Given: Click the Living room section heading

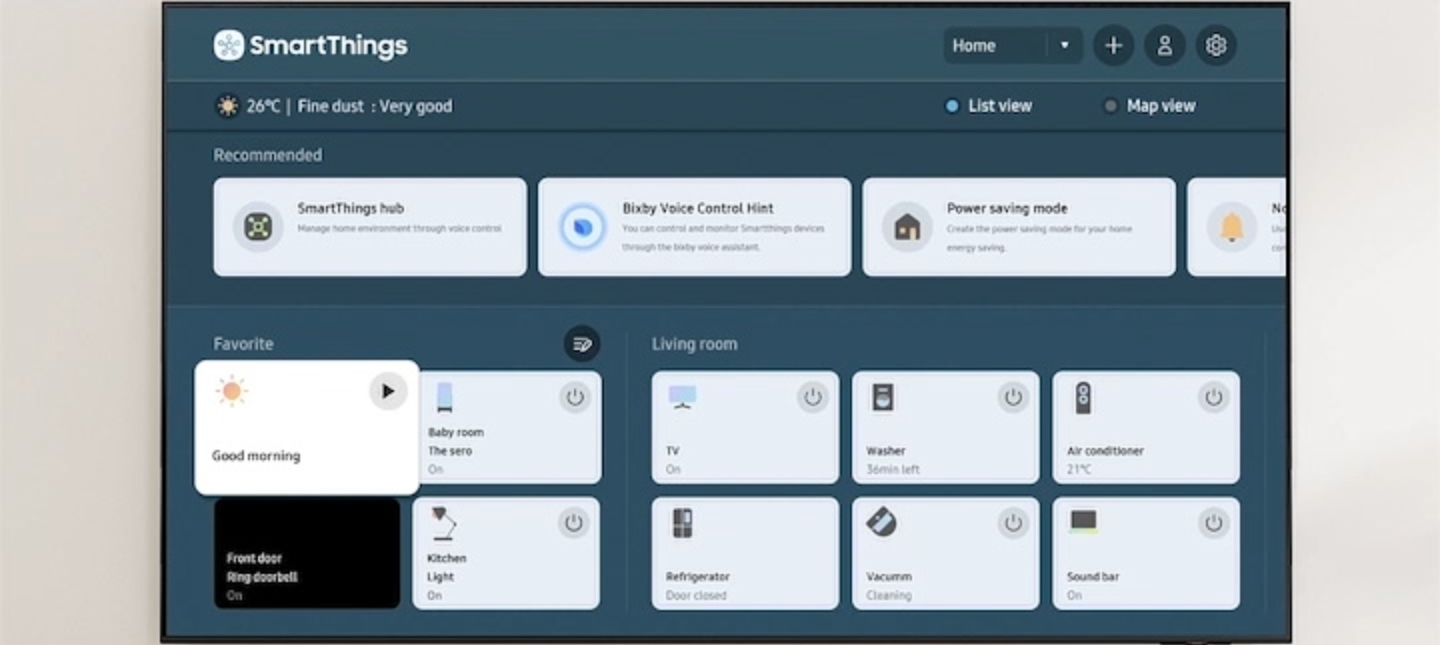Looking at the screenshot, I should pos(695,344).
